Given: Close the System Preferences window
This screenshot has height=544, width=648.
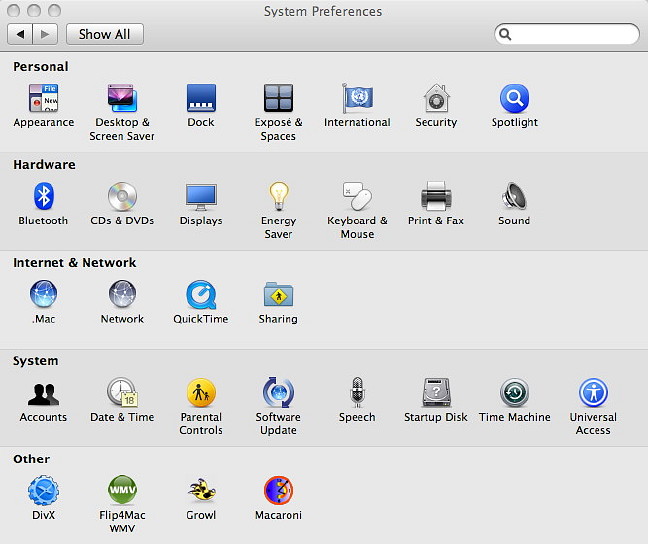Looking at the screenshot, I should pos(14,10).
